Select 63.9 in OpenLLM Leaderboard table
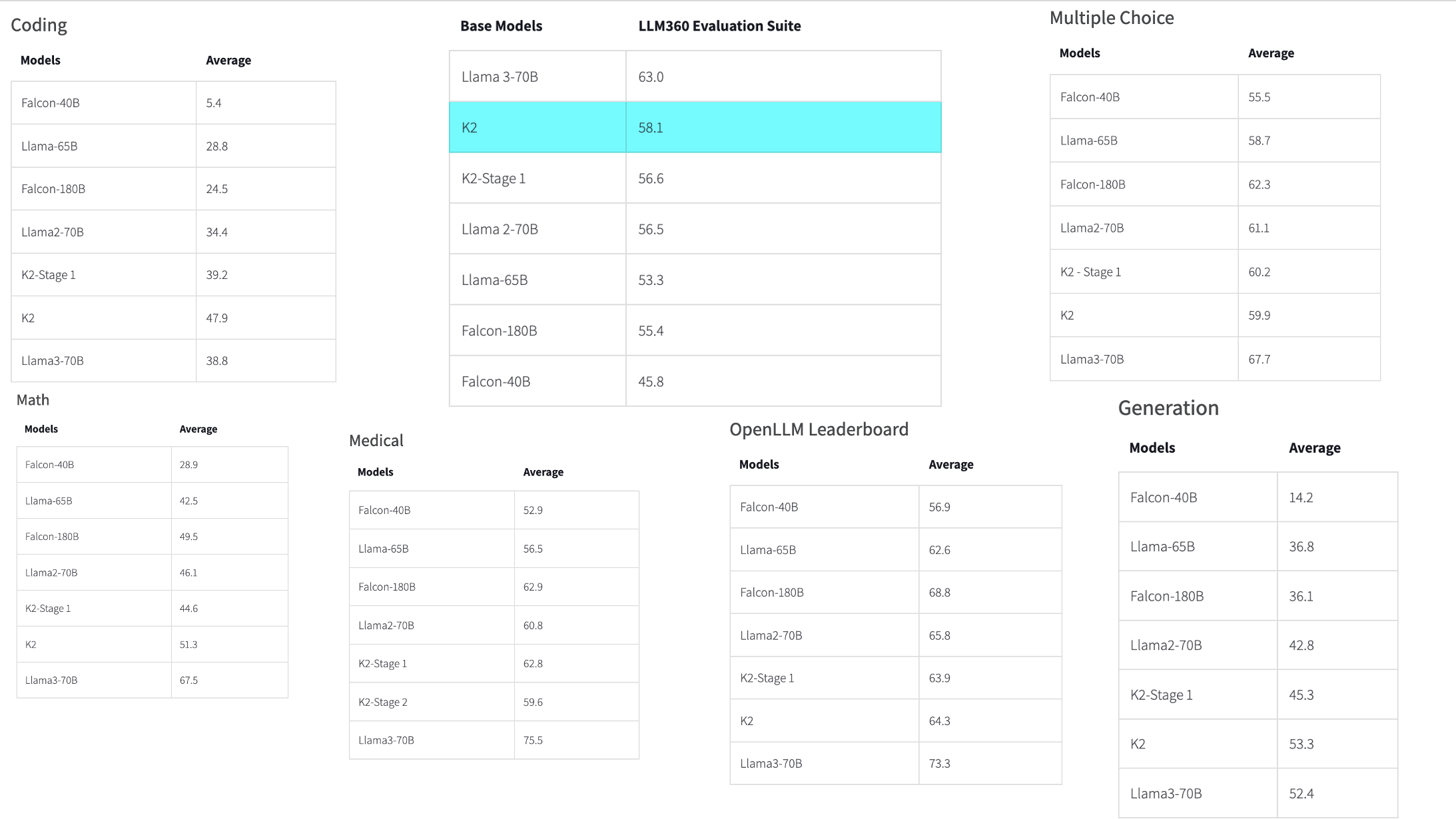This screenshot has height=819, width=1456. tap(940, 678)
